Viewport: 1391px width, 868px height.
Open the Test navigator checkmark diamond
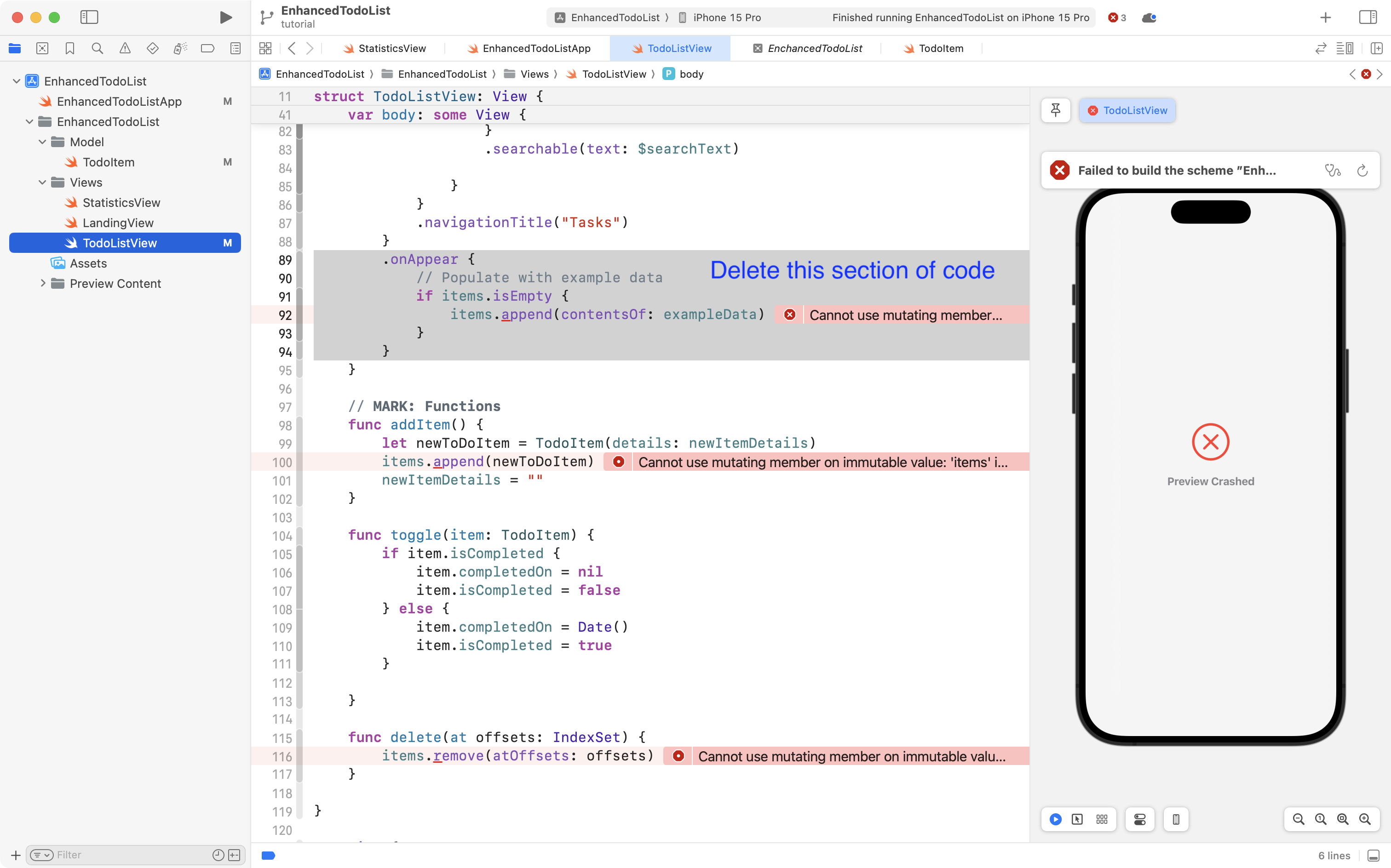pyautogui.click(x=153, y=48)
